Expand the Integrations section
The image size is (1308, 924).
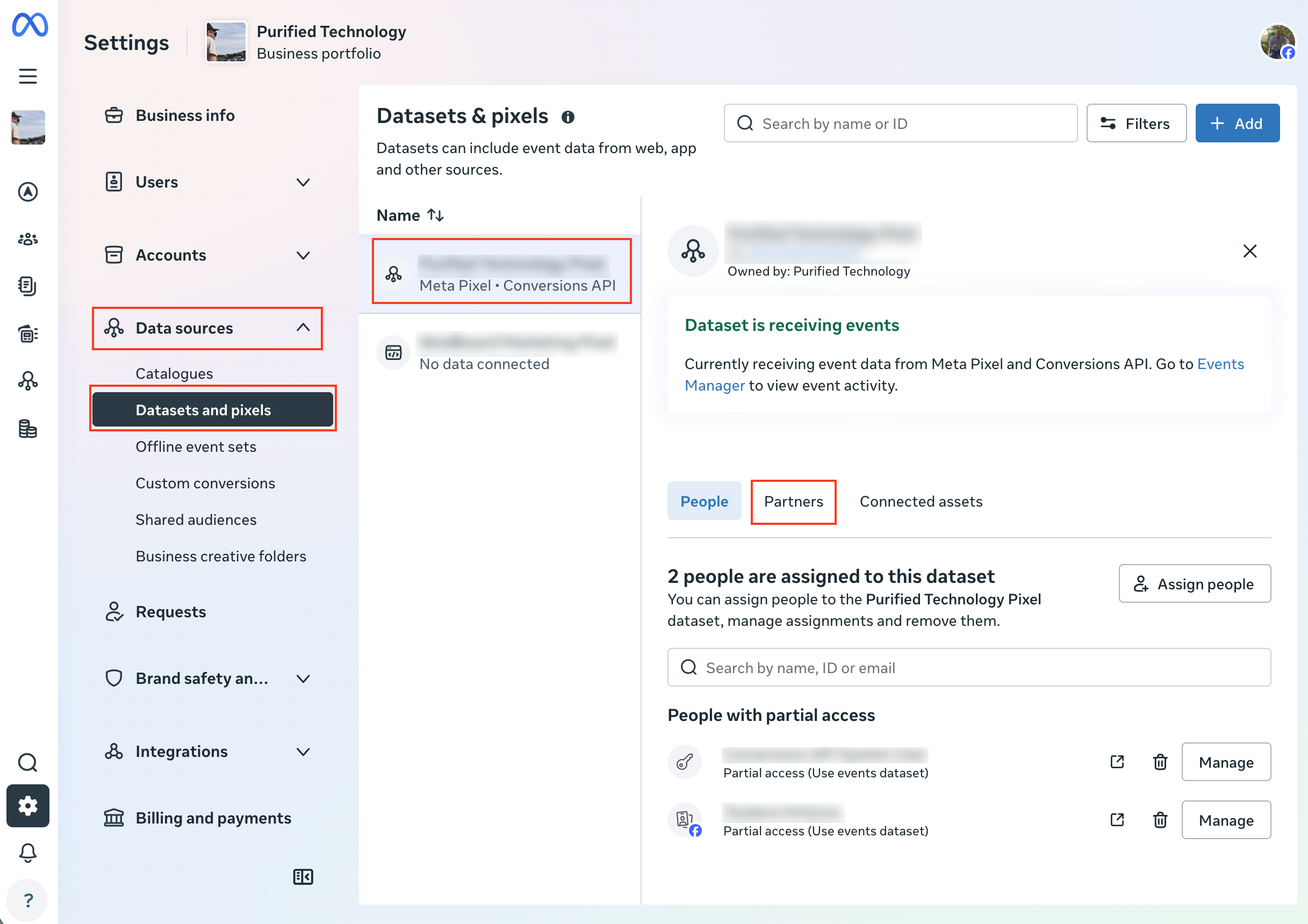pos(207,752)
